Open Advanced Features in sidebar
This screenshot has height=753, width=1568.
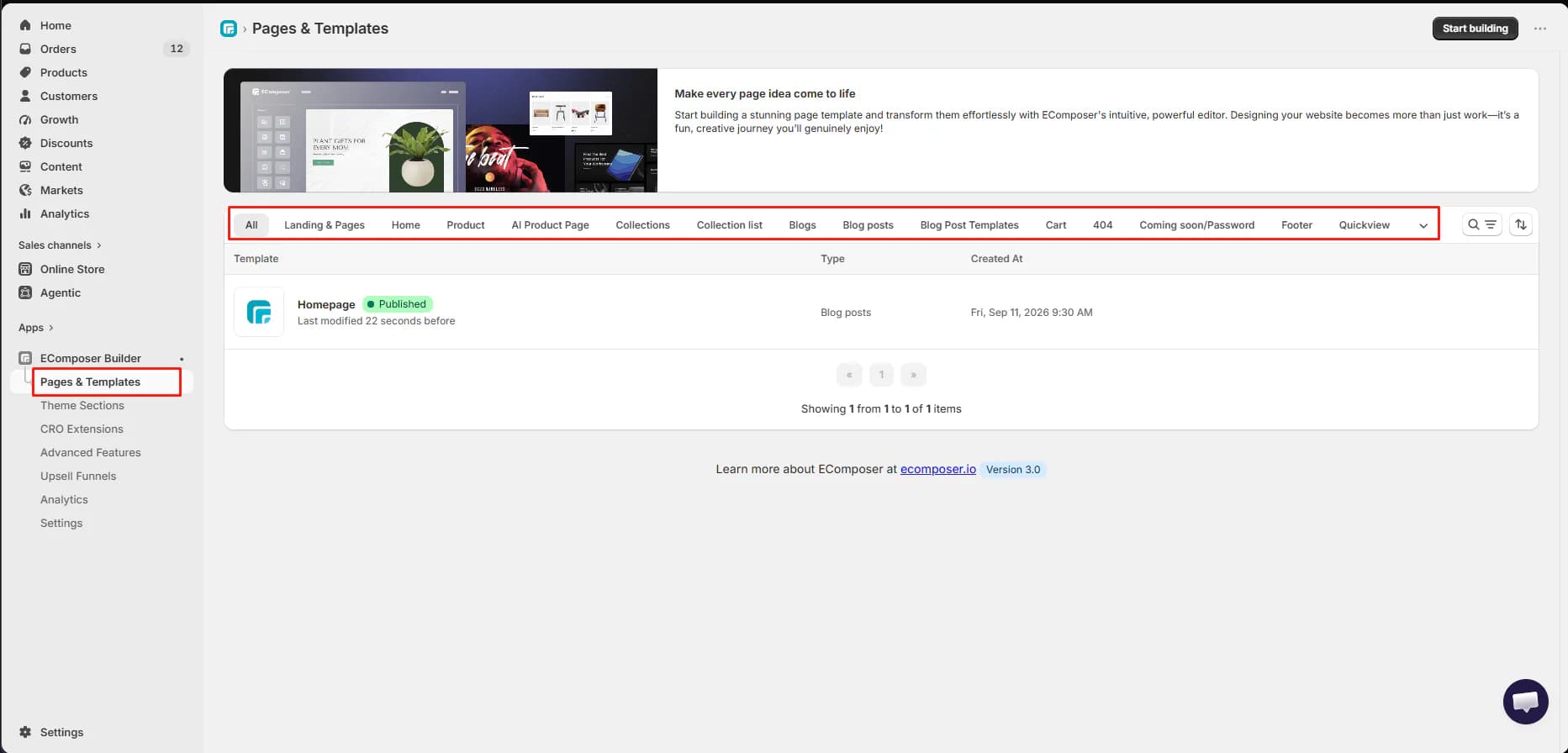(x=91, y=452)
